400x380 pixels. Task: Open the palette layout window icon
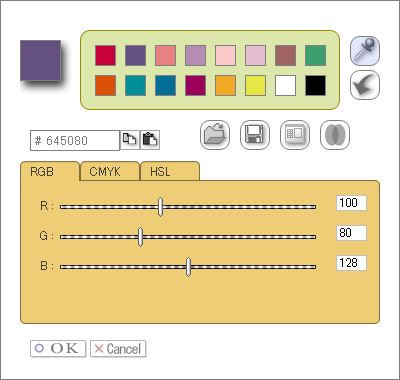coord(295,135)
